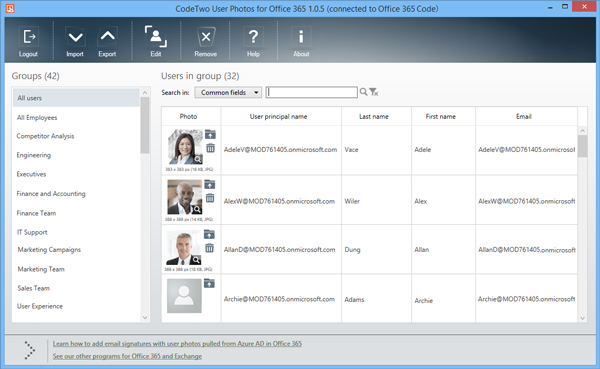The image size is (600, 369).
Task: Clear the filter with funnel icon
Action: pyautogui.click(x=373, y=92)
